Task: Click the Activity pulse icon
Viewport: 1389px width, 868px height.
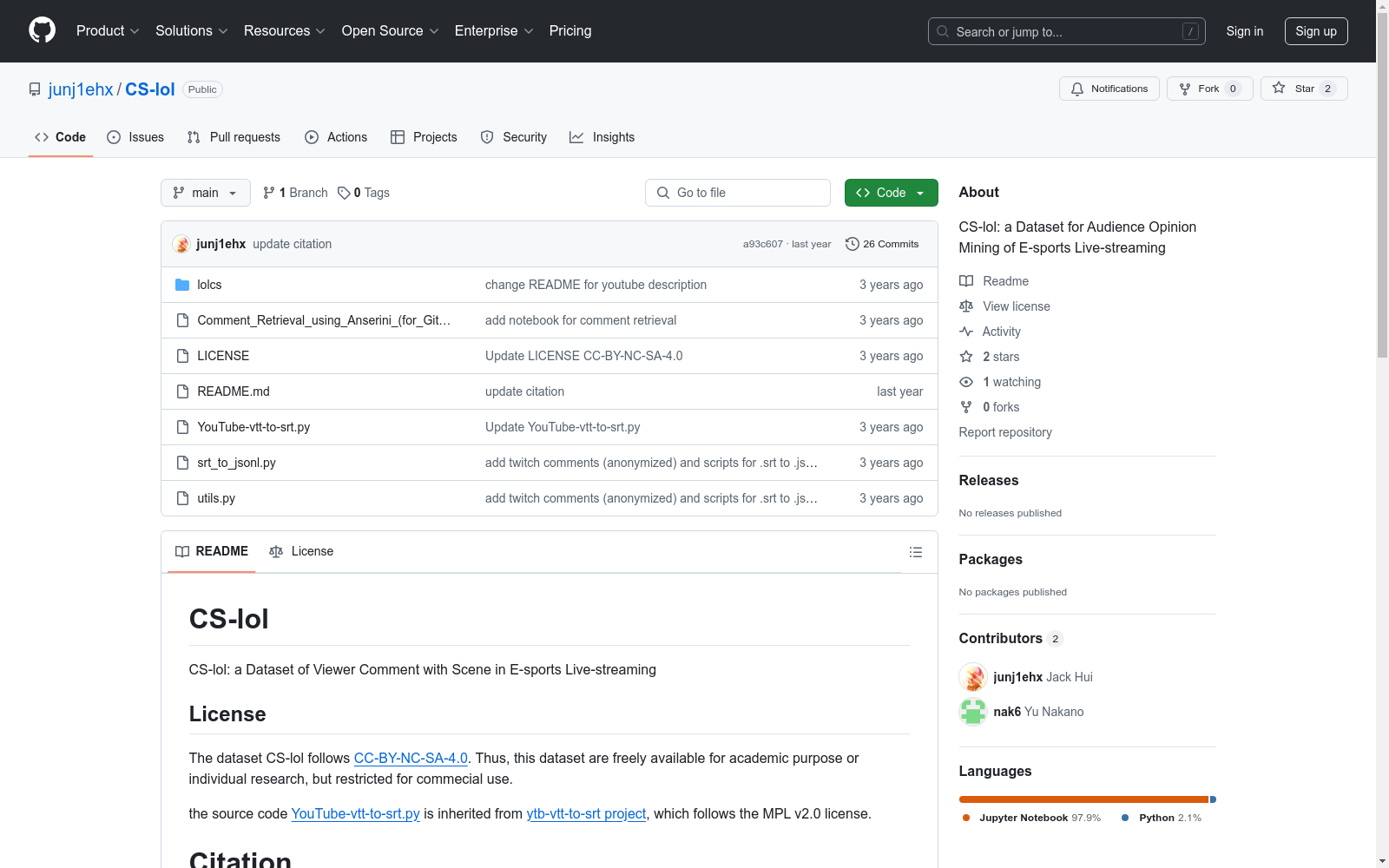Action: (966, 332)
